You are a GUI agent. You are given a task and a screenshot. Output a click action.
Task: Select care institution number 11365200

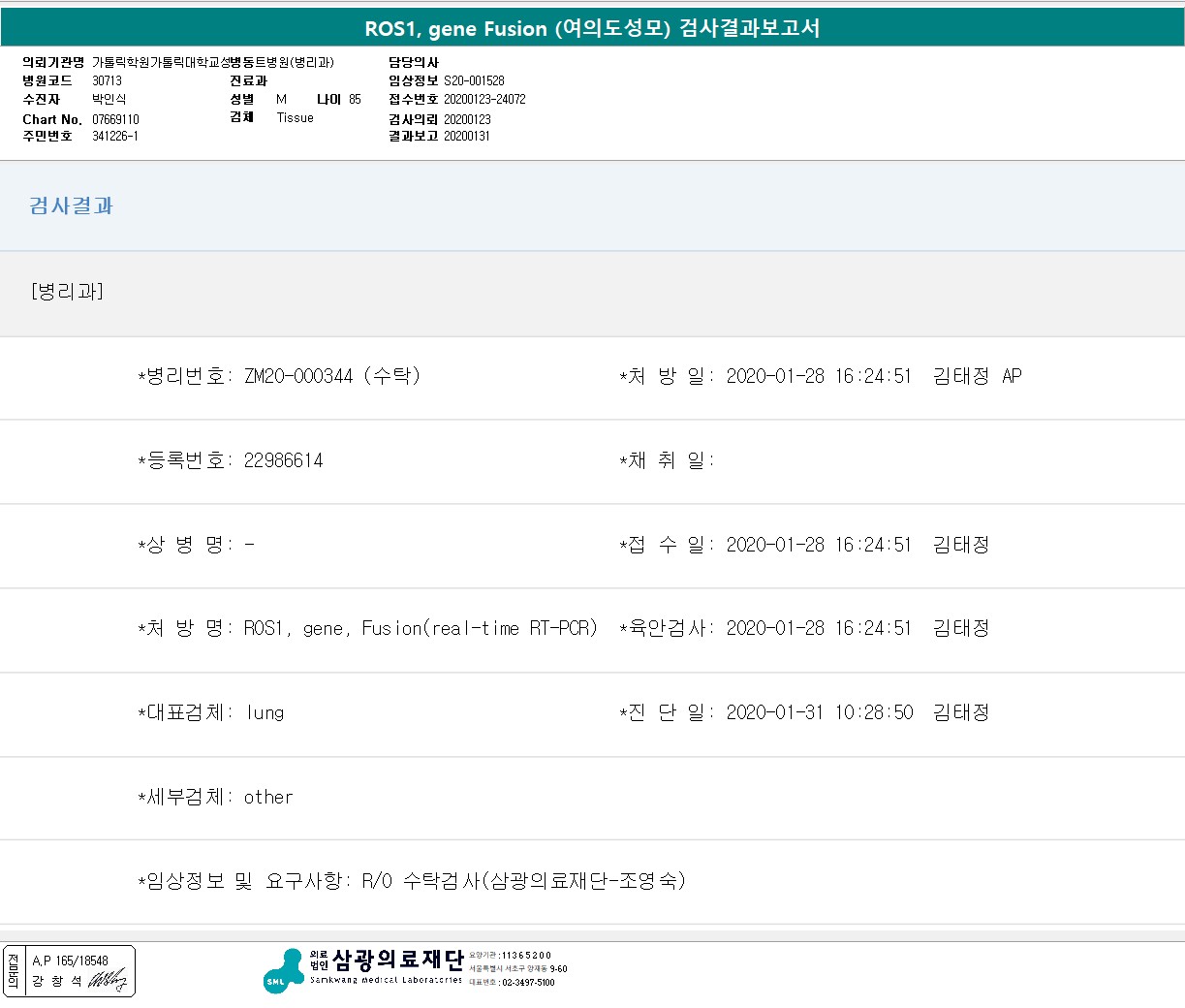(526, 955)
